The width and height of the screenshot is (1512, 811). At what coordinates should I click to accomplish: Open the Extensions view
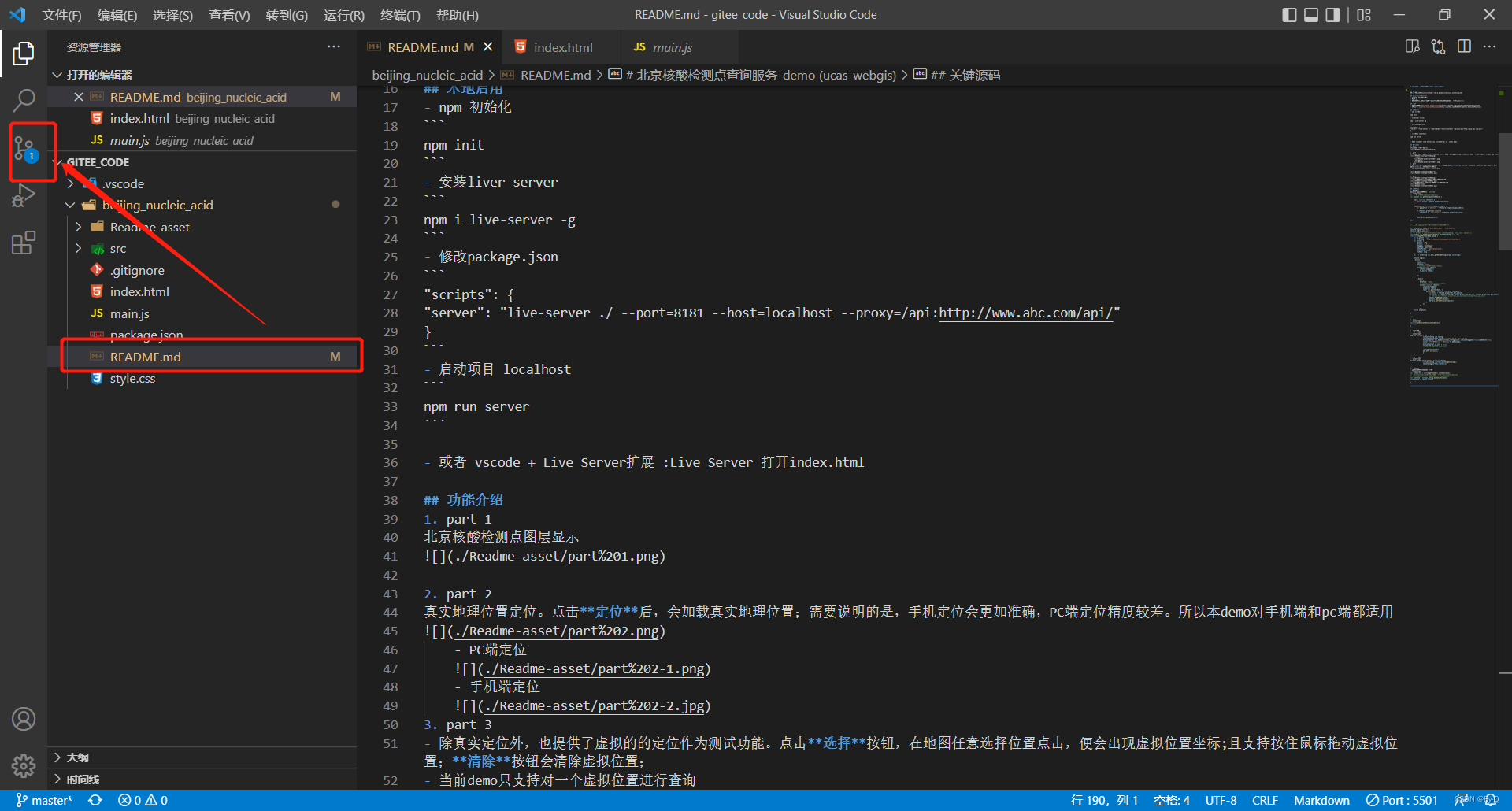(x=24, y=243)
